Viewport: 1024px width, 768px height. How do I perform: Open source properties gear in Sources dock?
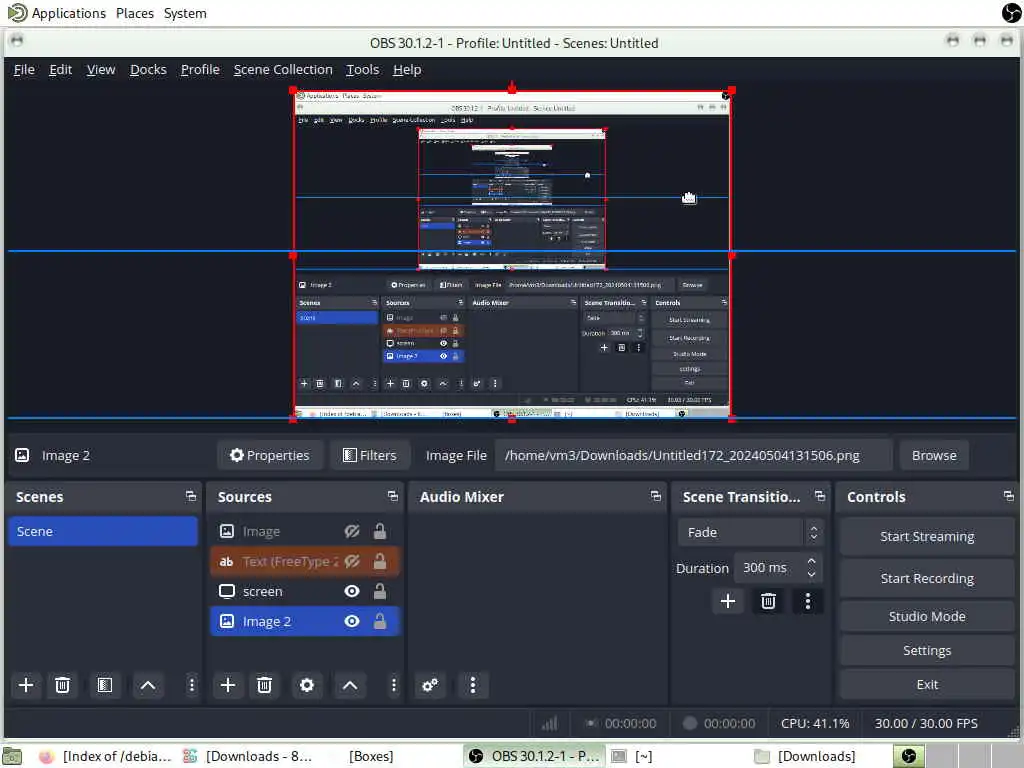307,685
